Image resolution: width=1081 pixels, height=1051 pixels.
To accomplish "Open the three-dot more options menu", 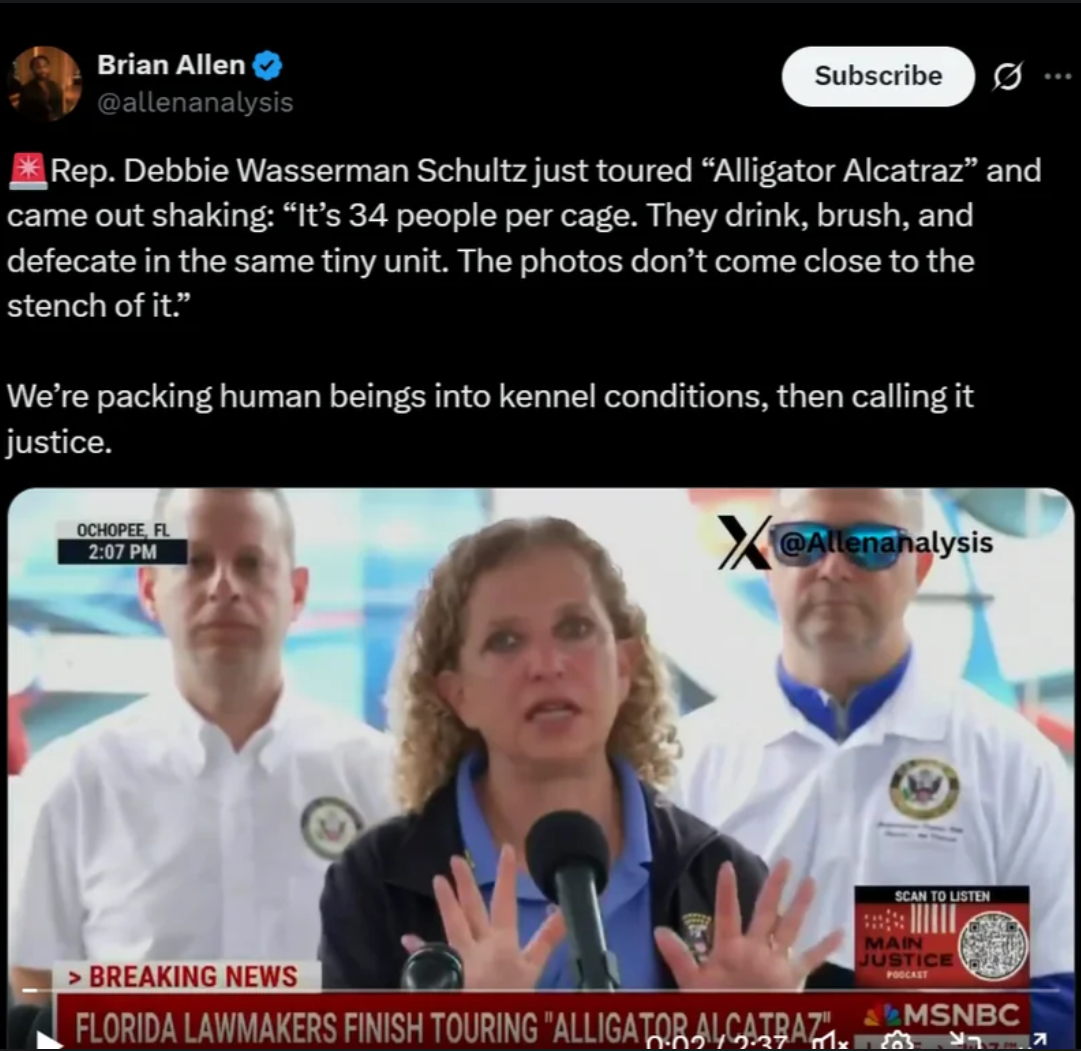I will click(x=1058, y=76).
